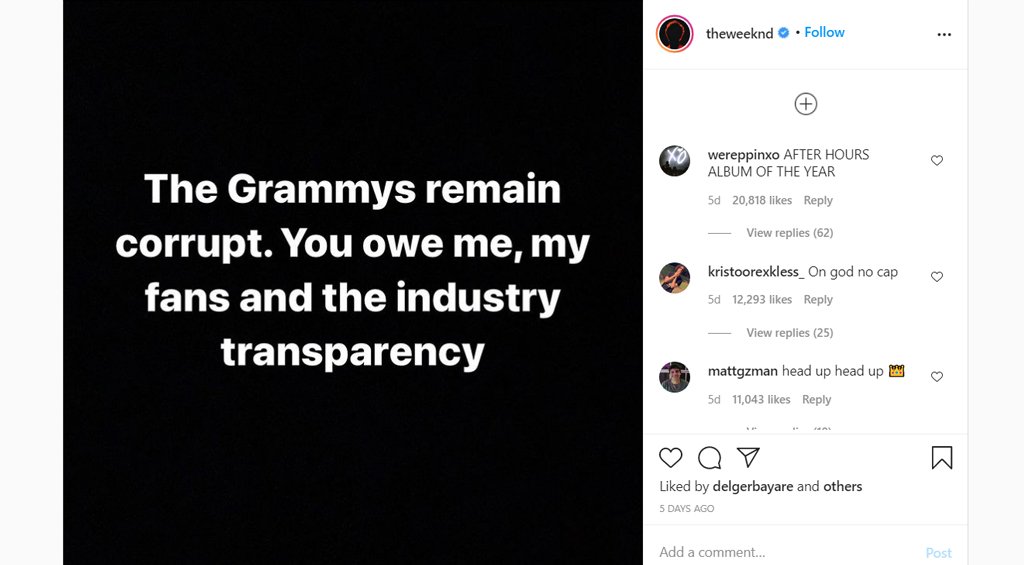1024x565 pixels.
Task: Open the three-dot more options menu
Action: point(944,34)
